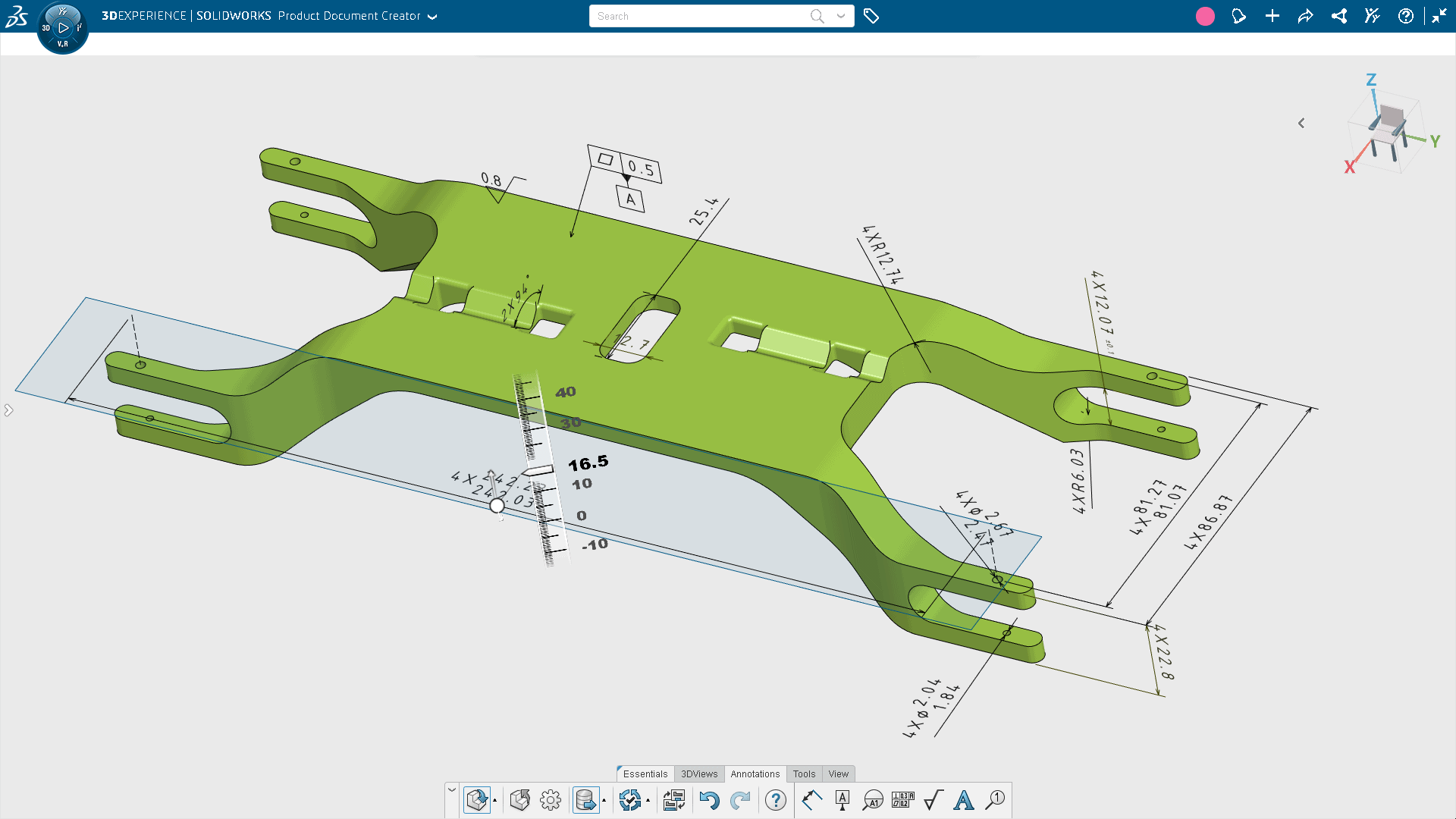Select the Surface Finish (roughness) tool

pyautogui.click(x=934, y=800)
